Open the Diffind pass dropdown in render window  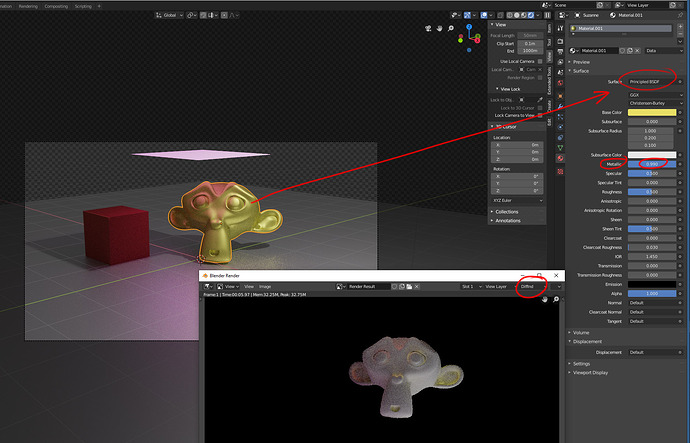(532, 286)
